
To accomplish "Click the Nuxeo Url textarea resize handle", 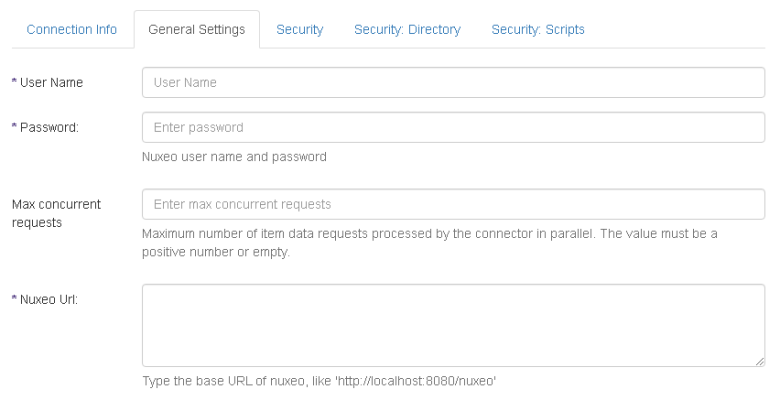I will (760, 361).
